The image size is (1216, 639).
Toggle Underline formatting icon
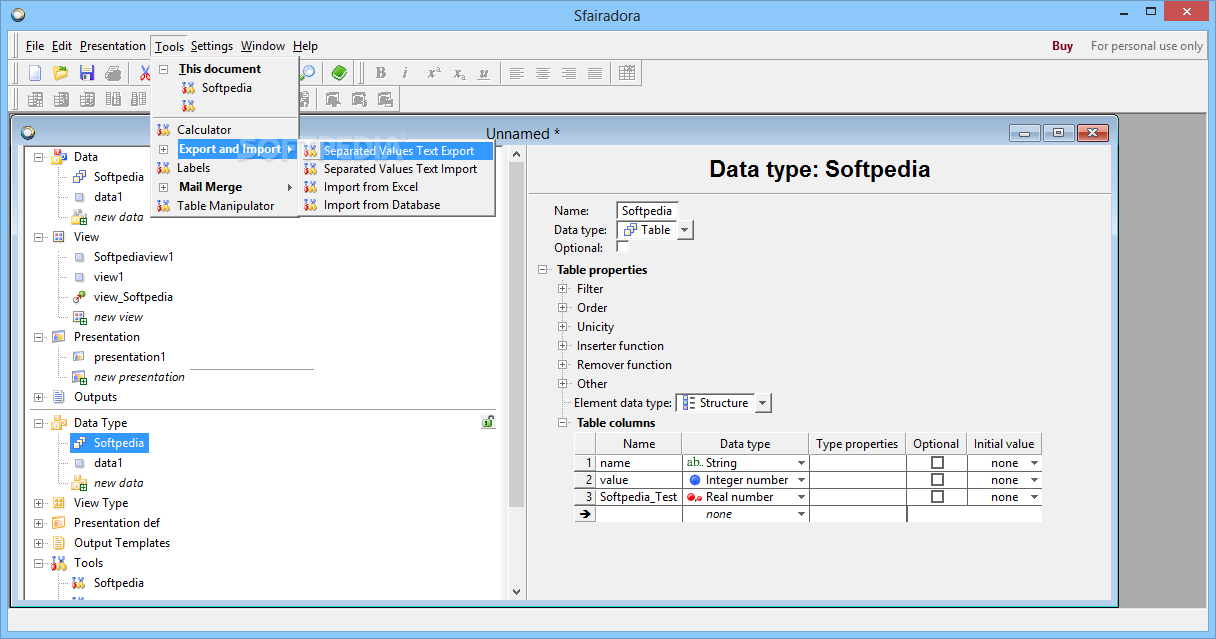tap(484, 73)
